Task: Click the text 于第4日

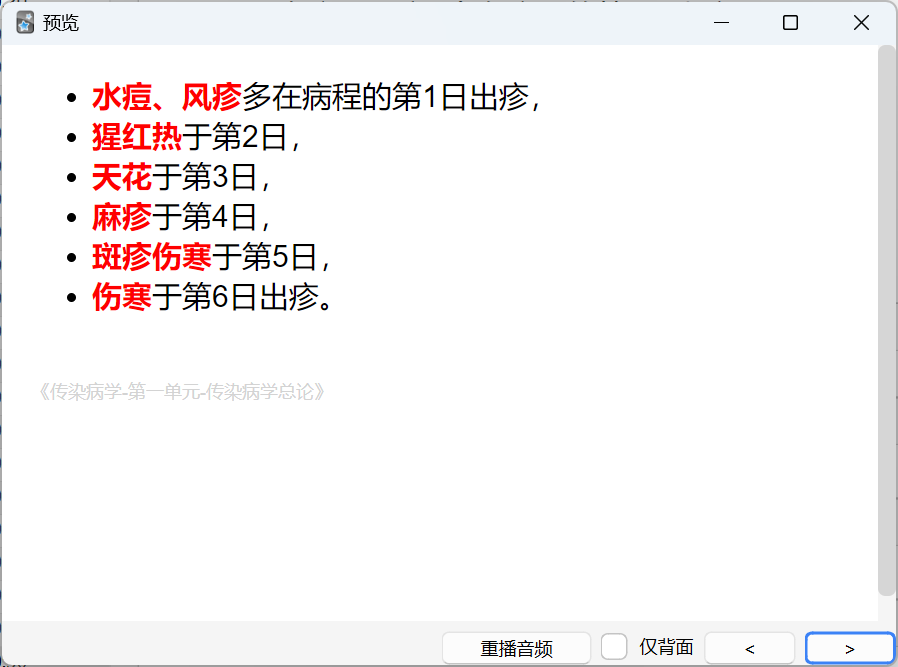Action: pyautogui.click(x=204, y=217)
